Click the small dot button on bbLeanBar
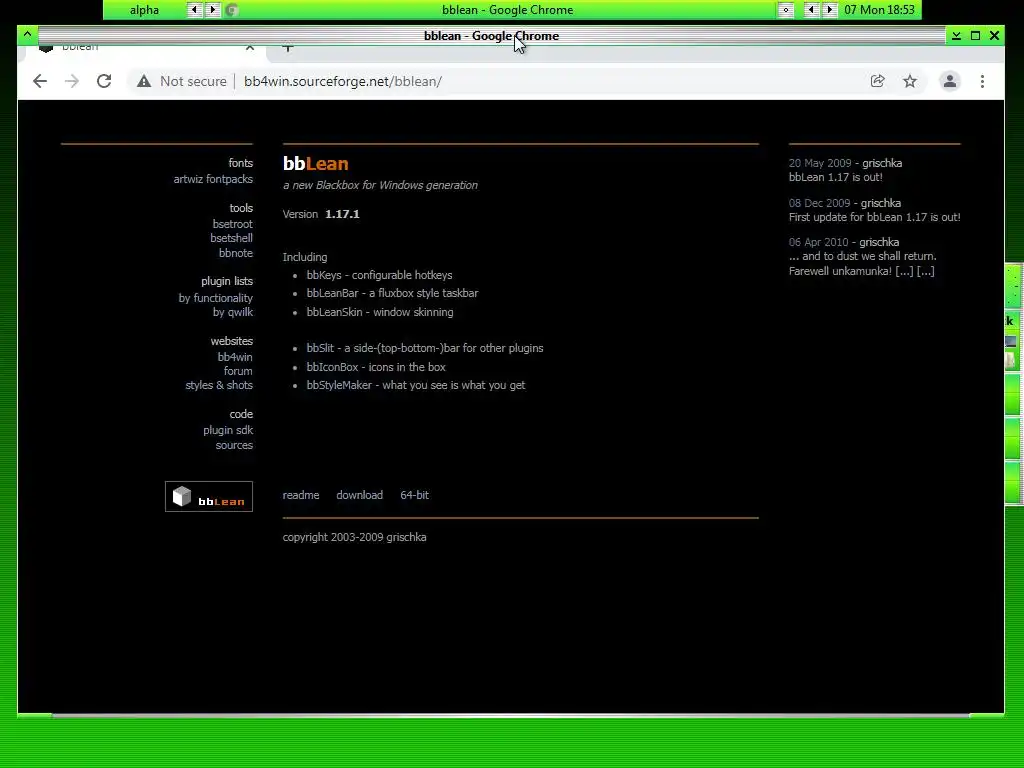This screenshot has width=1024, height=768. [786, 10]
